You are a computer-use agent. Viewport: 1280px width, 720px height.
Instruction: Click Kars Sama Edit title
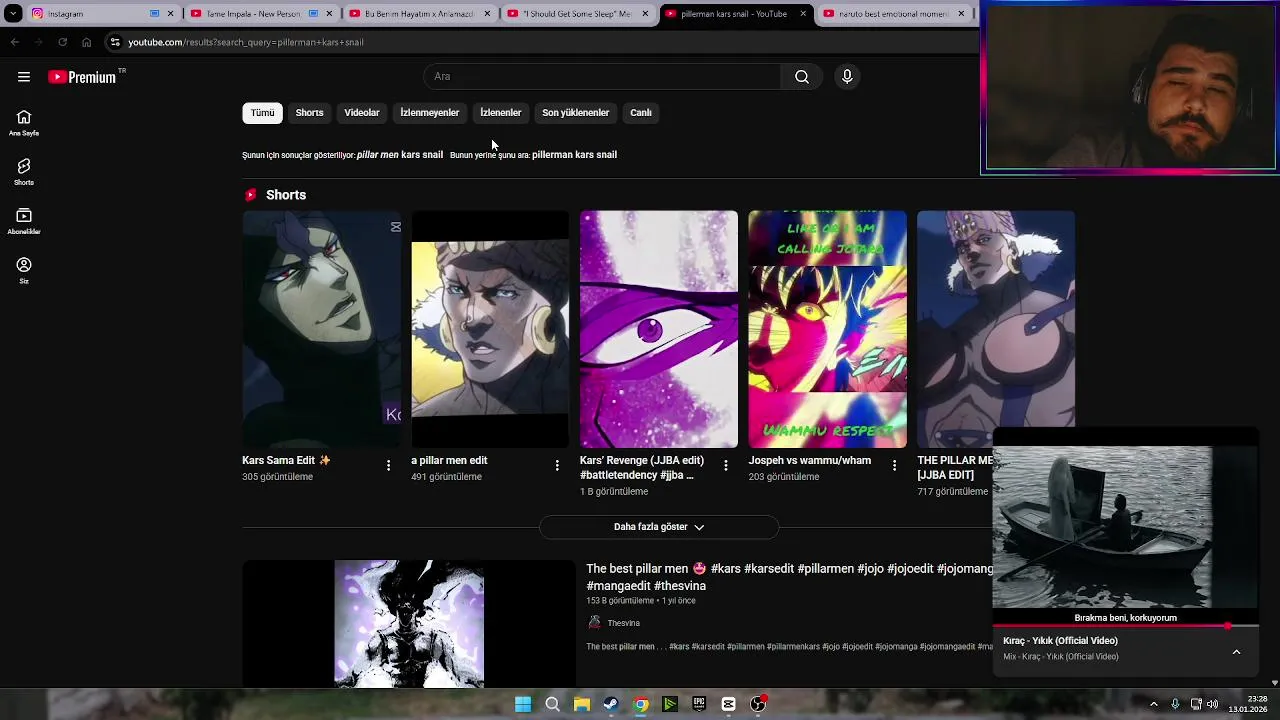click(286, 461)
